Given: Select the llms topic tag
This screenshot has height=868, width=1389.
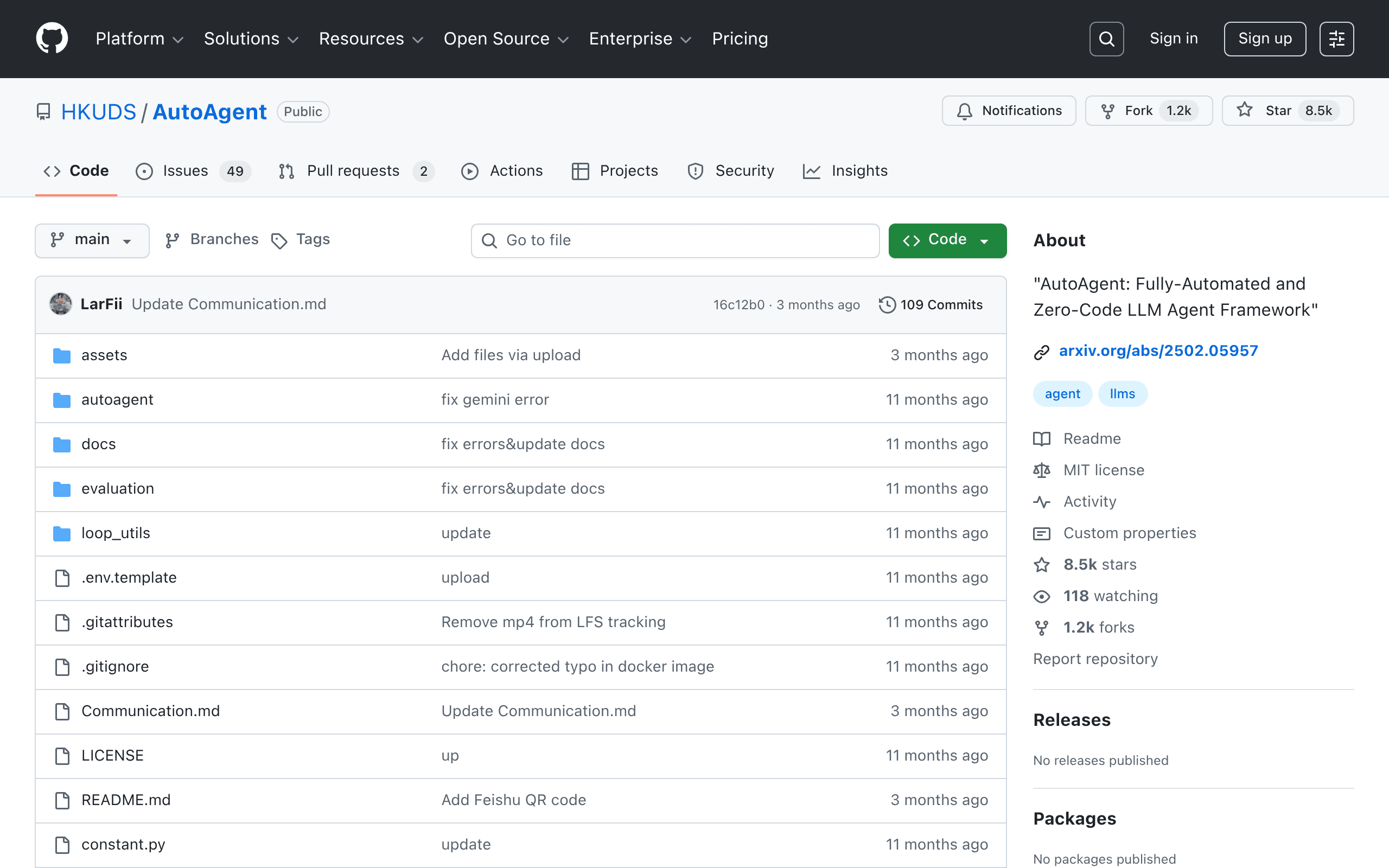Looking at the screenshot, I should coord(1122,394).
